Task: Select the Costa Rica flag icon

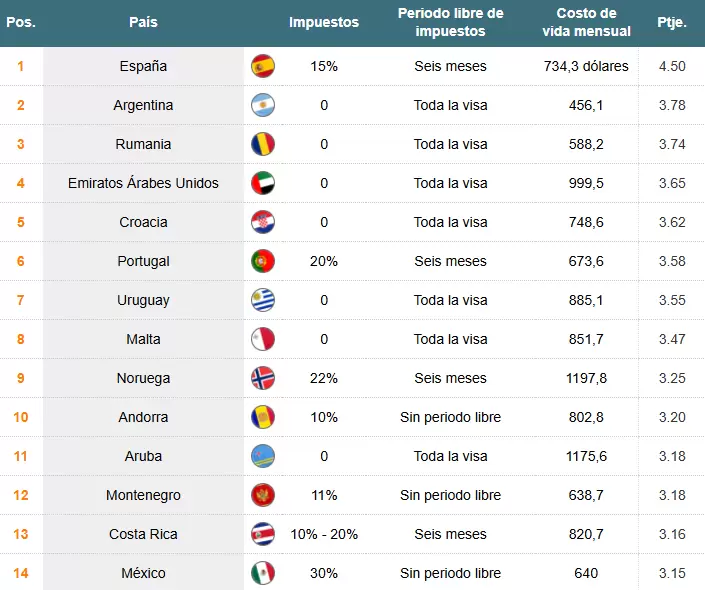Action: [x=263, y=535]
